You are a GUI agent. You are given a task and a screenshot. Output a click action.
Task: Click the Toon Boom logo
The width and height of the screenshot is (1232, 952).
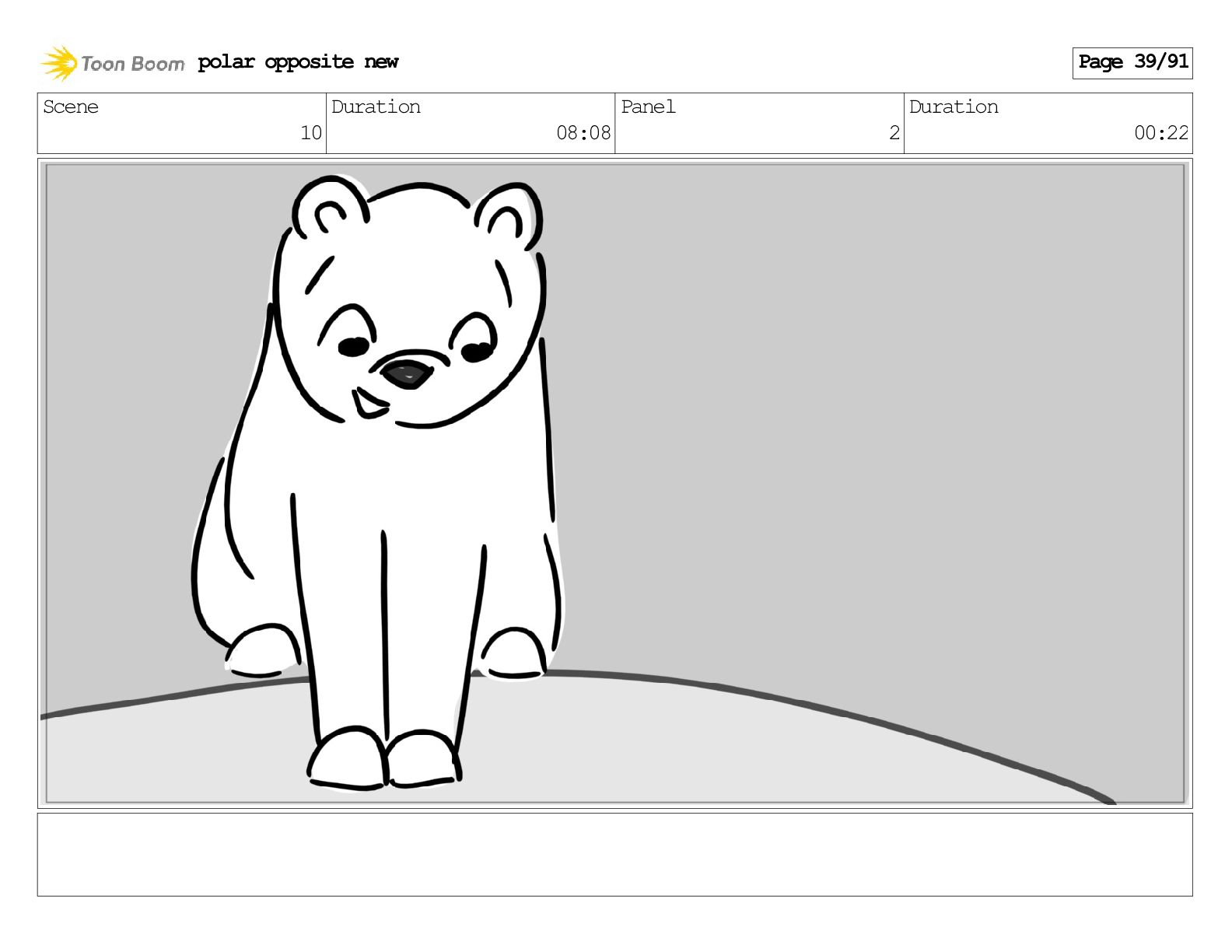pyautogui.click(x=112, y=63)
